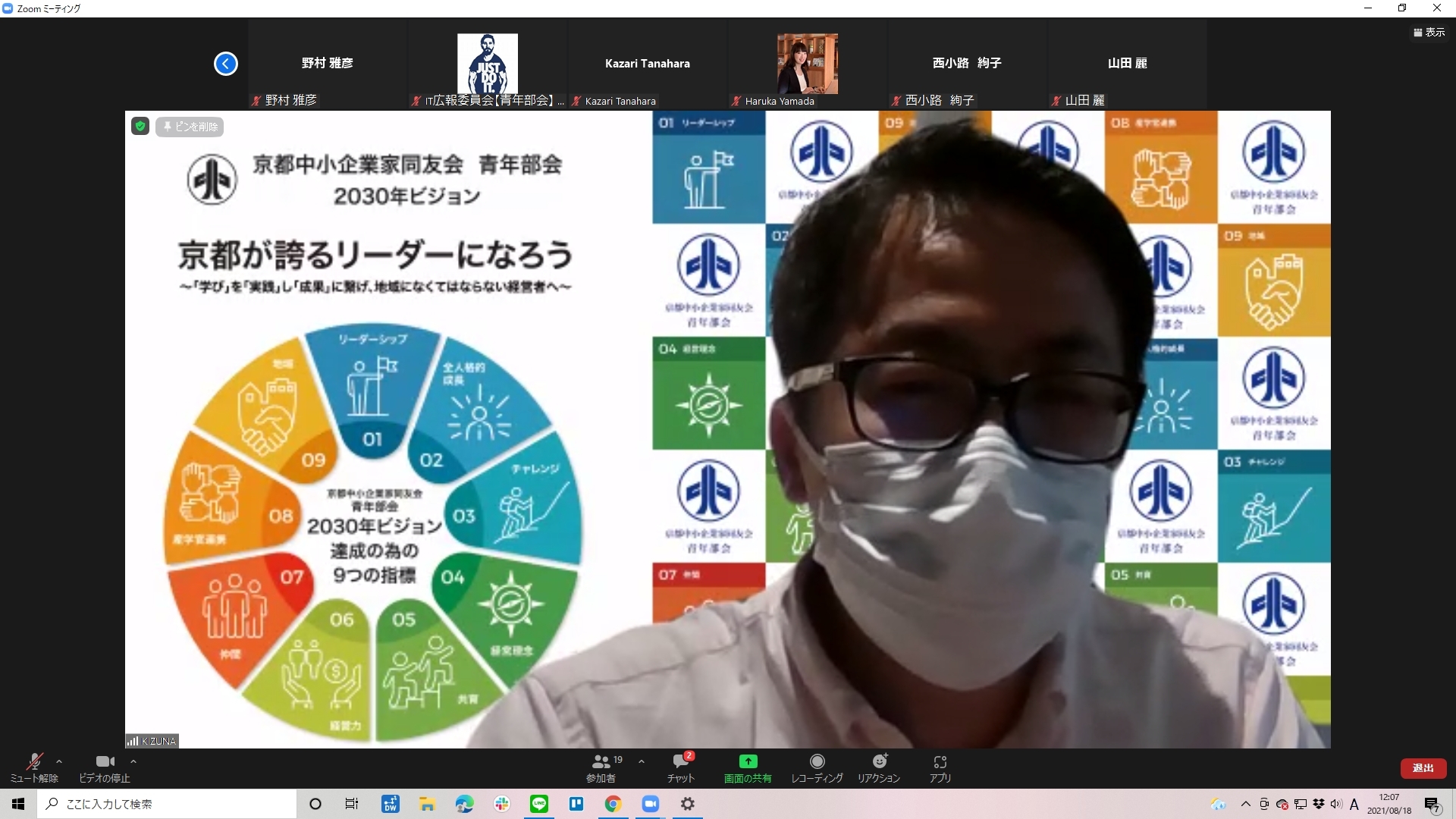The width and height of the screenshot is (1456, 819).
Task: Open Dreamweaver from taskbar
Action: (391, 804)
